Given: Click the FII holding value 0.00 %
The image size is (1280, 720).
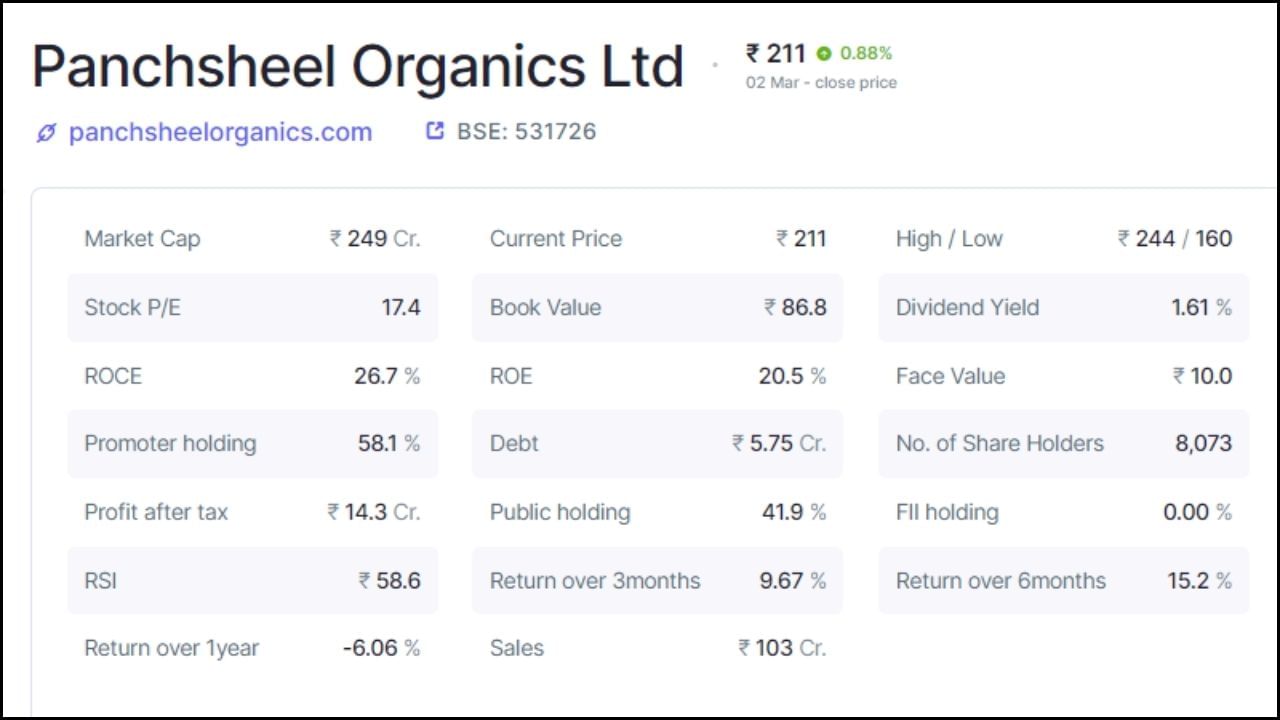Looking at the screenshot, I should (x=1199, y=512).
